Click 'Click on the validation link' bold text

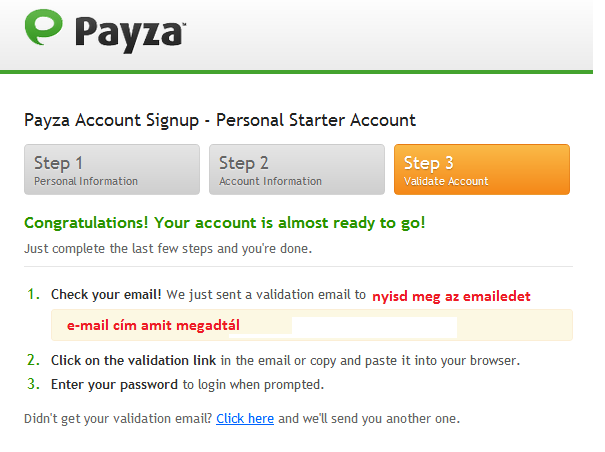[x=134, y=361]
